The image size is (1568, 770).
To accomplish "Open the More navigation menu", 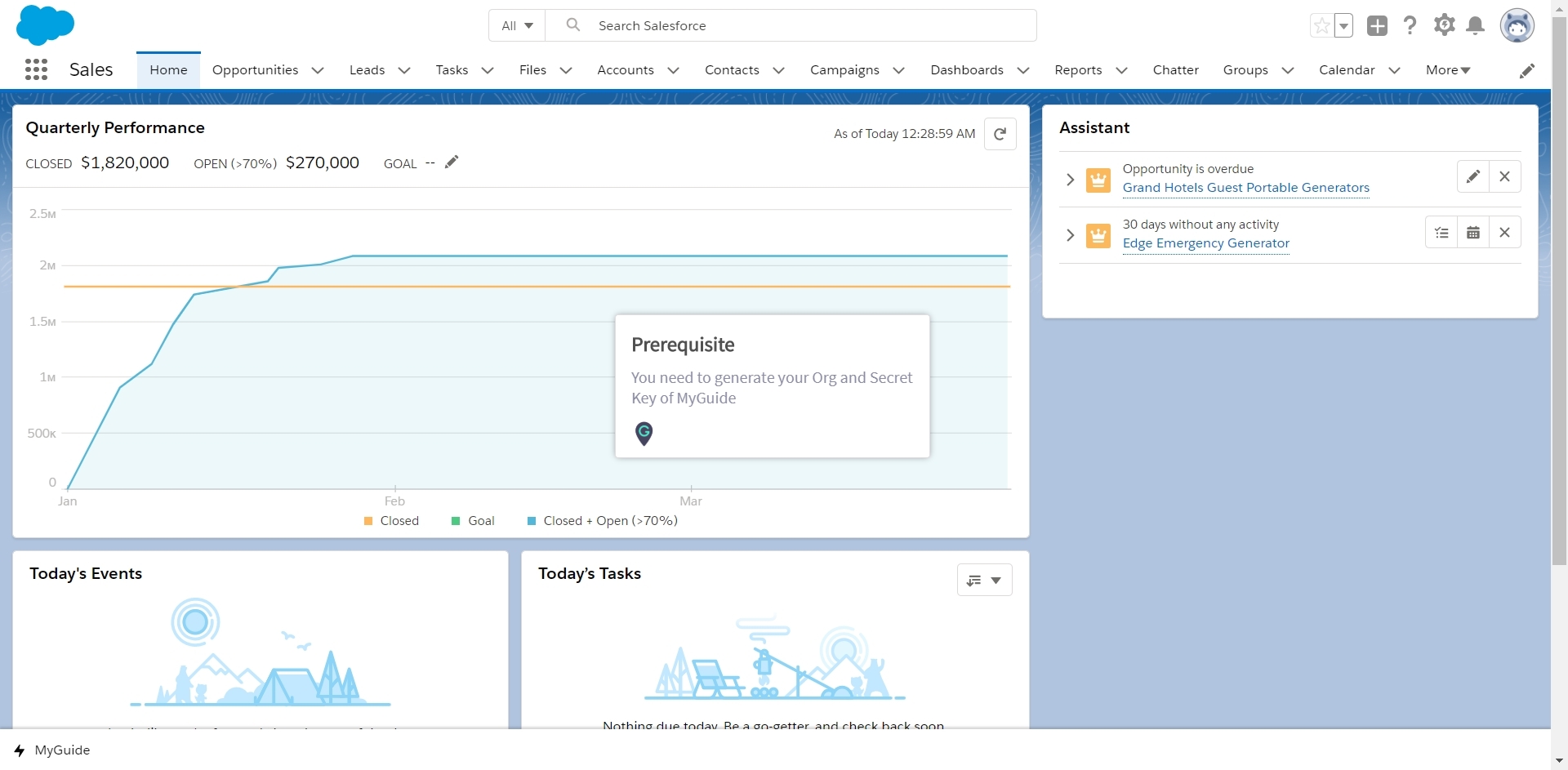I will coord(1448,70).
